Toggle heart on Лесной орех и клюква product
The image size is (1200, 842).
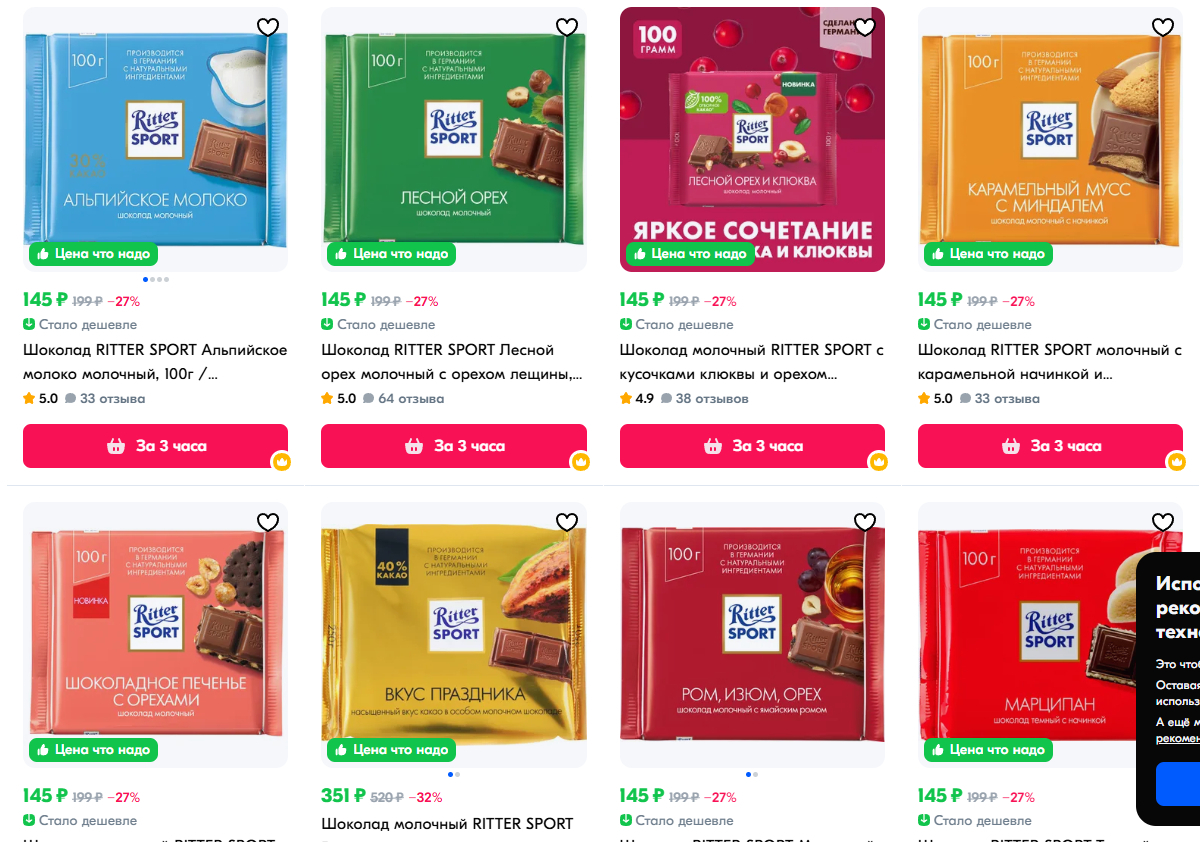(x=865, y=27)
